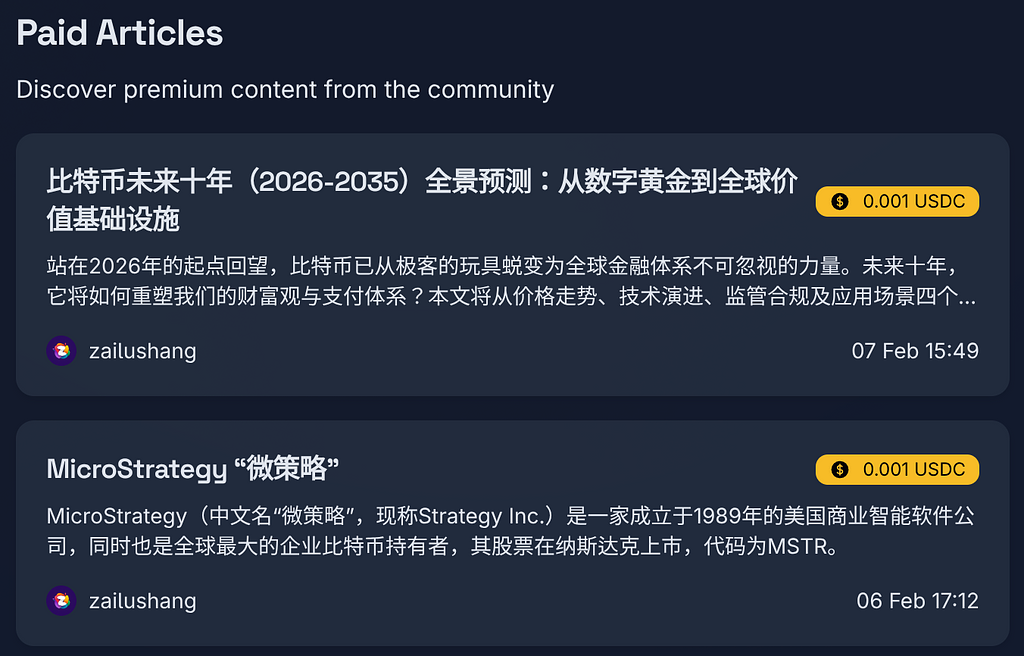Open the MicroStrategy "微策略" article title

point(194,469)
